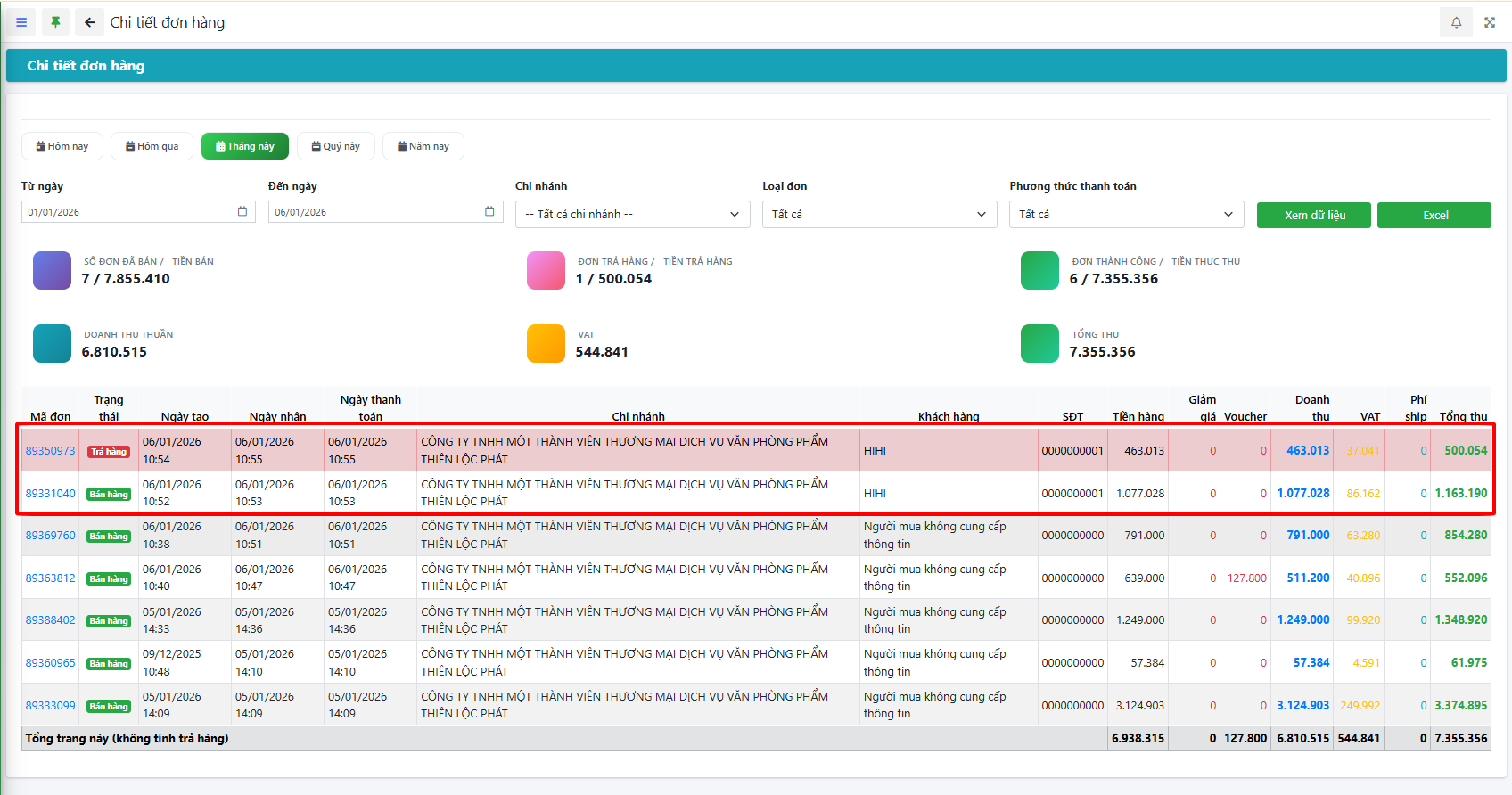The image size is (1512, 795).
Task: Switch to Năm nay date filter
Action: [x=423, y=146]
